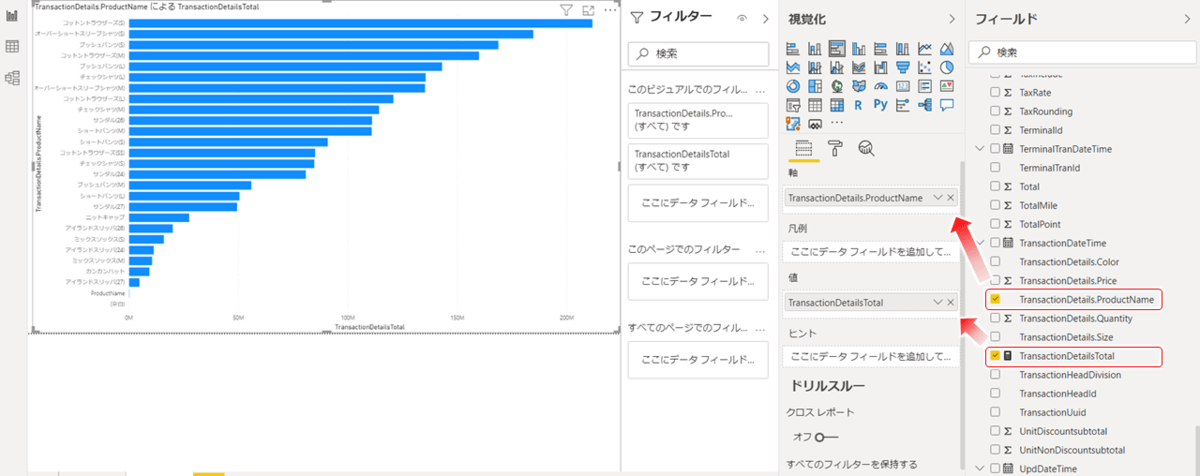1200x476 pixels.
Task: Uncheck TransactionDetails.ProductName field
Action: click(995, 299)
